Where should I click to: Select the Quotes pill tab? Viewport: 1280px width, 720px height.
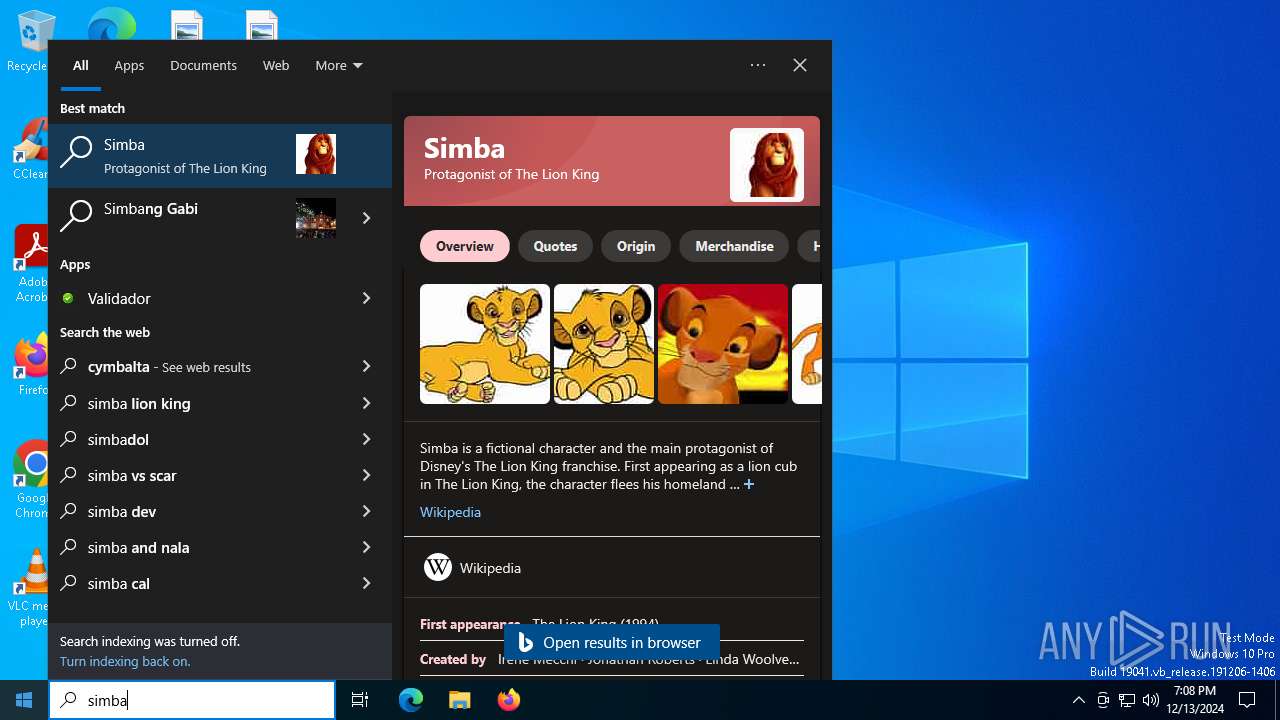coord(555,246)
